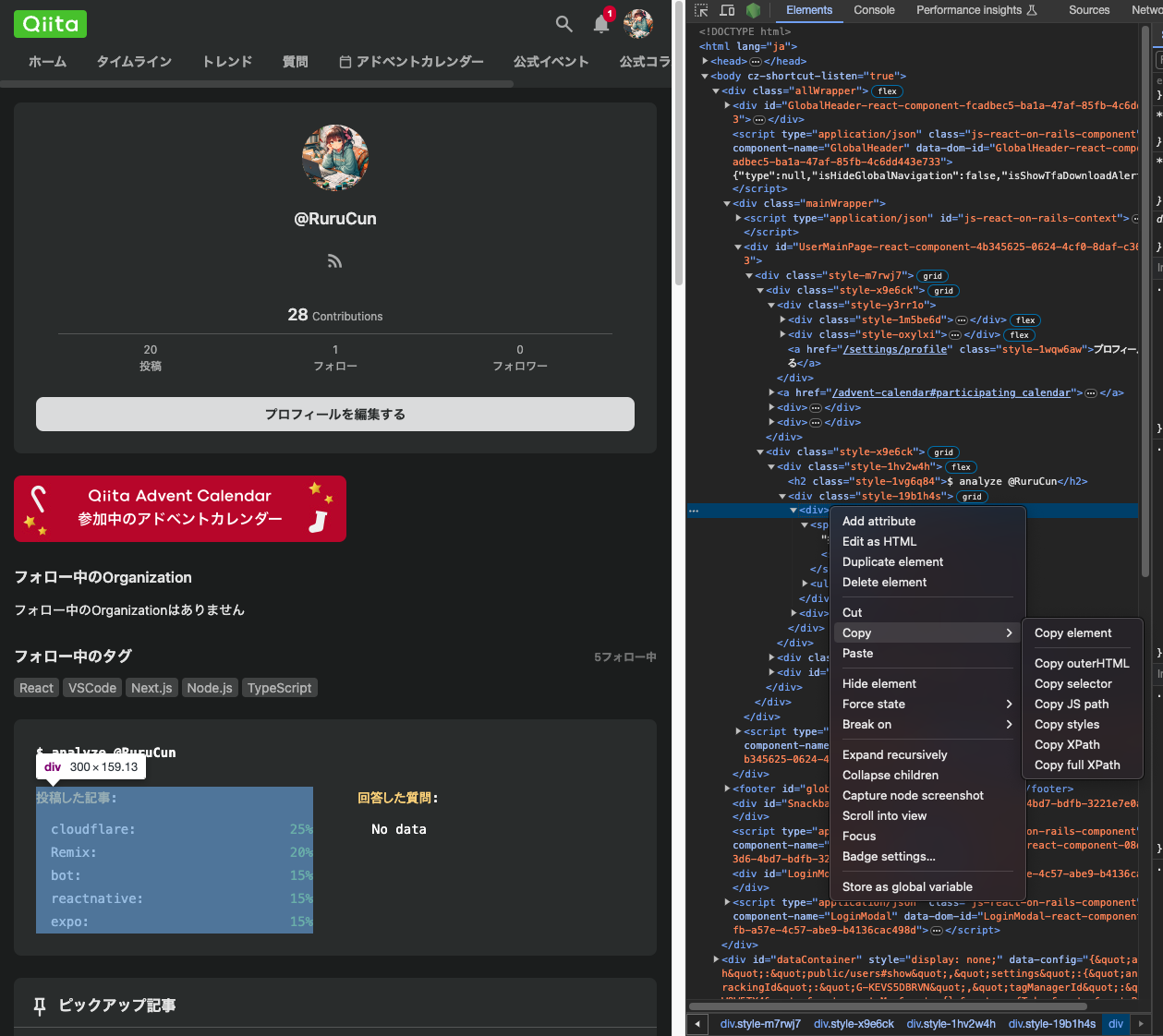Screen dimensions: 1163x1036
Task: Click the 1 フォロー count
Action: pyautogui.click(x=335, y=357)
